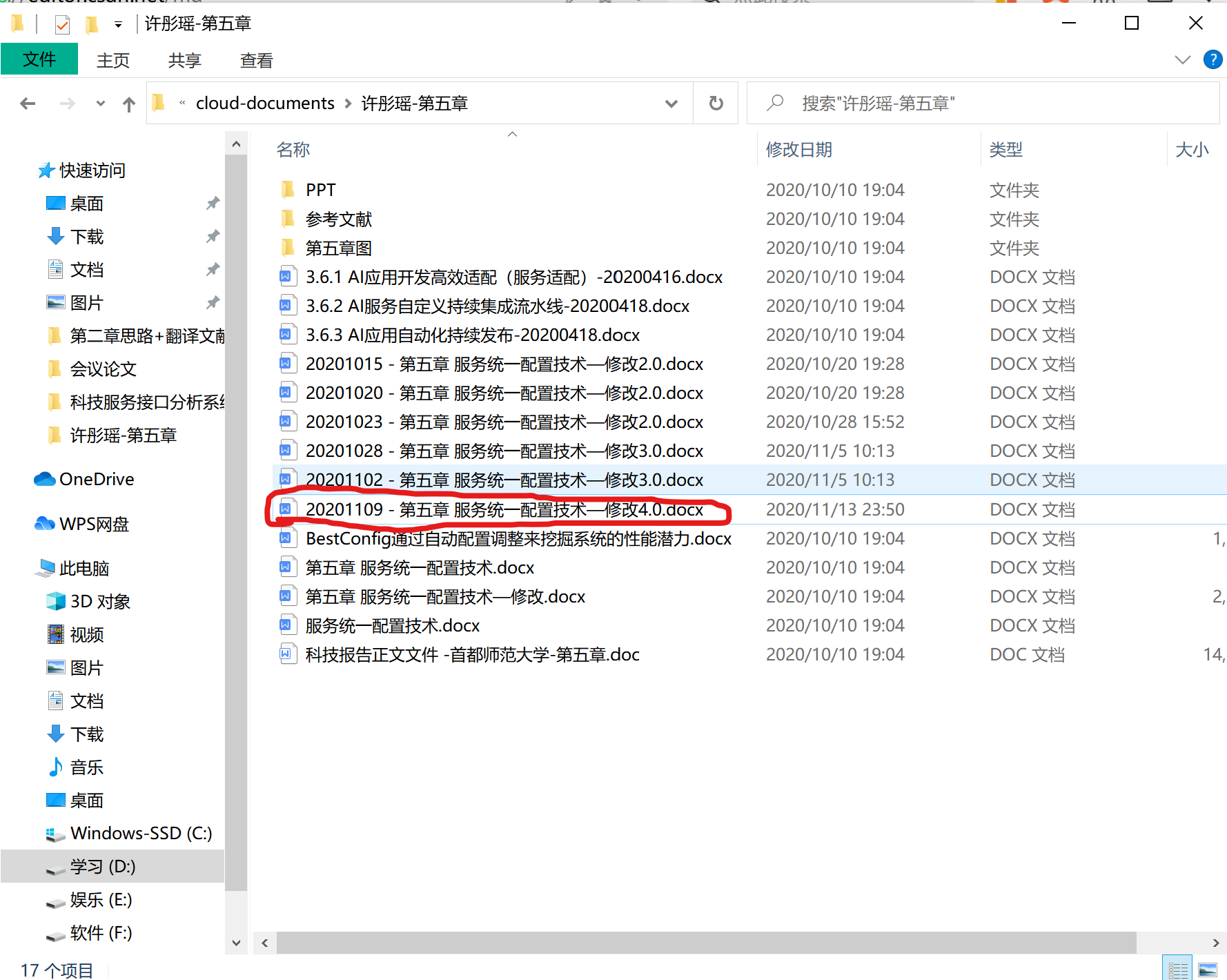Open 3D 对象 under 此电脑
Screen dimensions: 1227x980
pos(100,601)
